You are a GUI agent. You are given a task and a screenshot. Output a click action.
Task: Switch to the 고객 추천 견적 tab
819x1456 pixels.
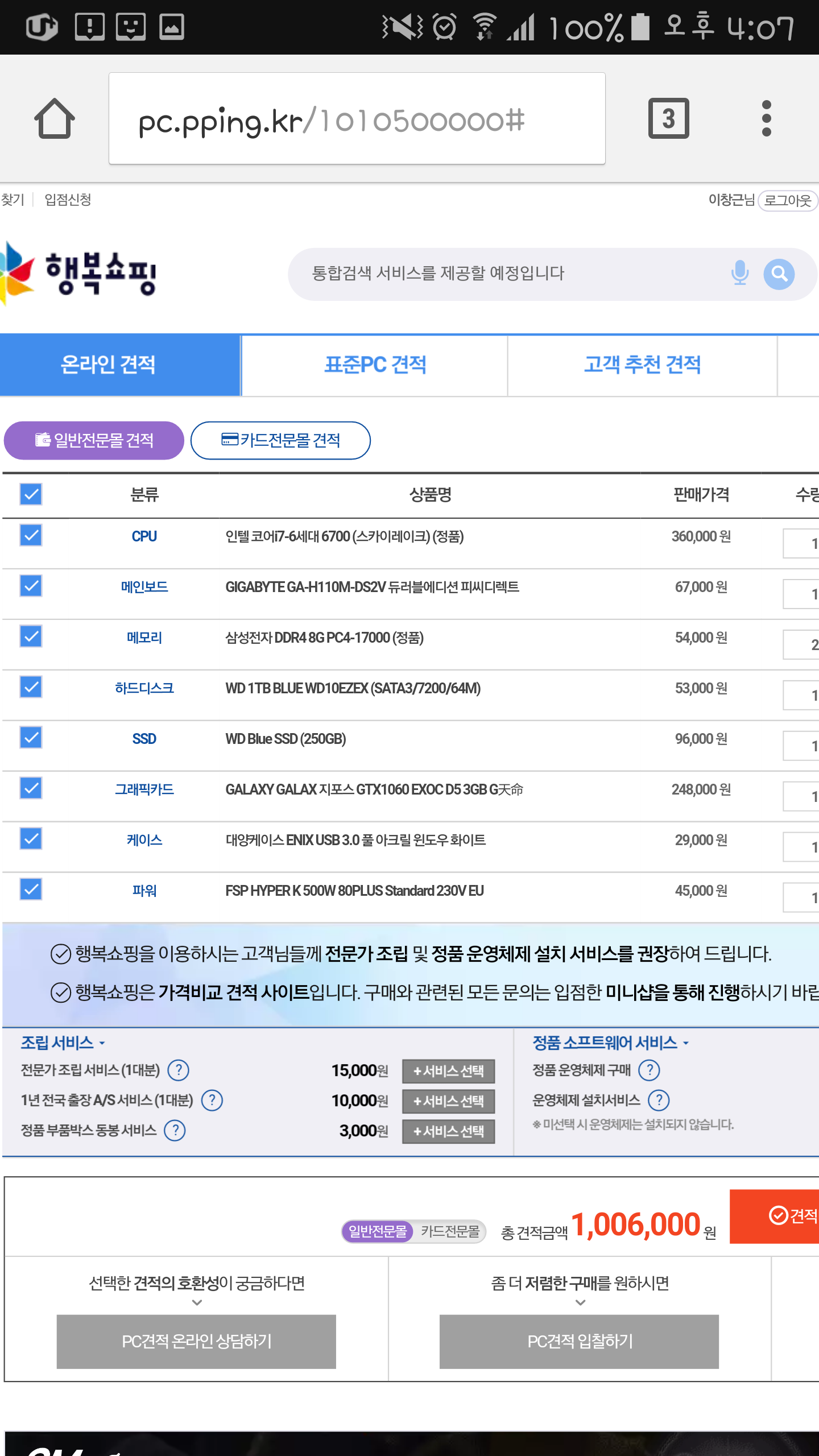tap(642, 365)
